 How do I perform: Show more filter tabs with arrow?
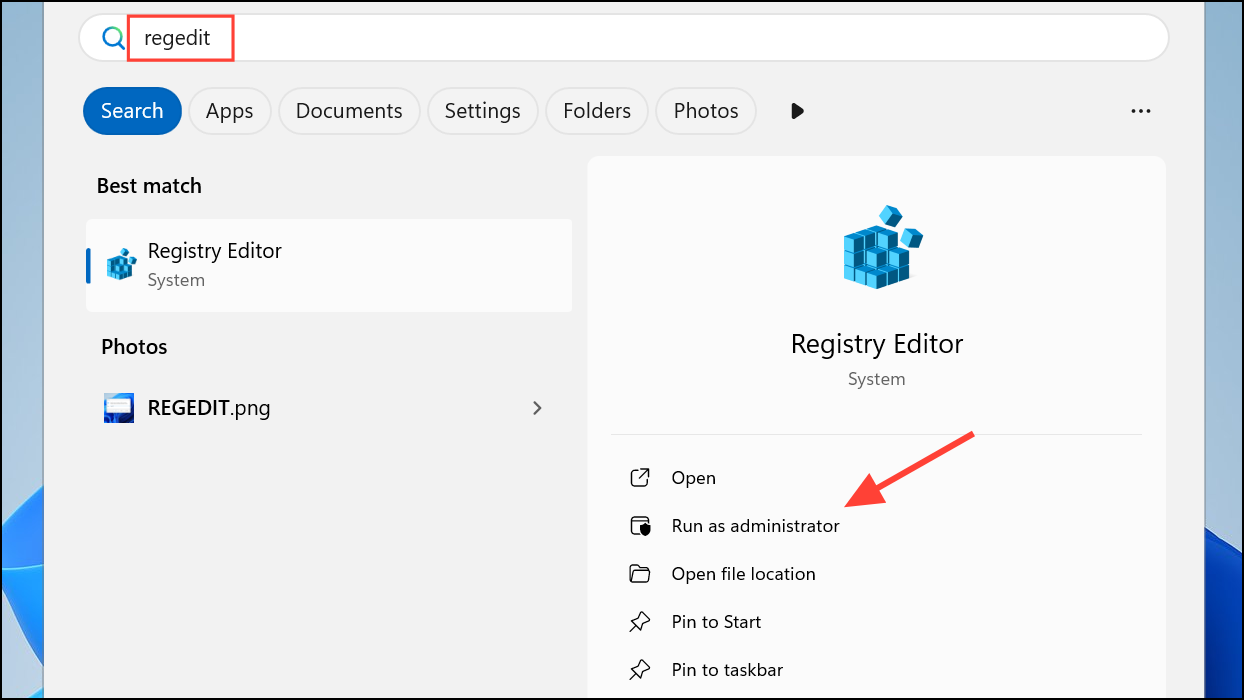[797, 111]
